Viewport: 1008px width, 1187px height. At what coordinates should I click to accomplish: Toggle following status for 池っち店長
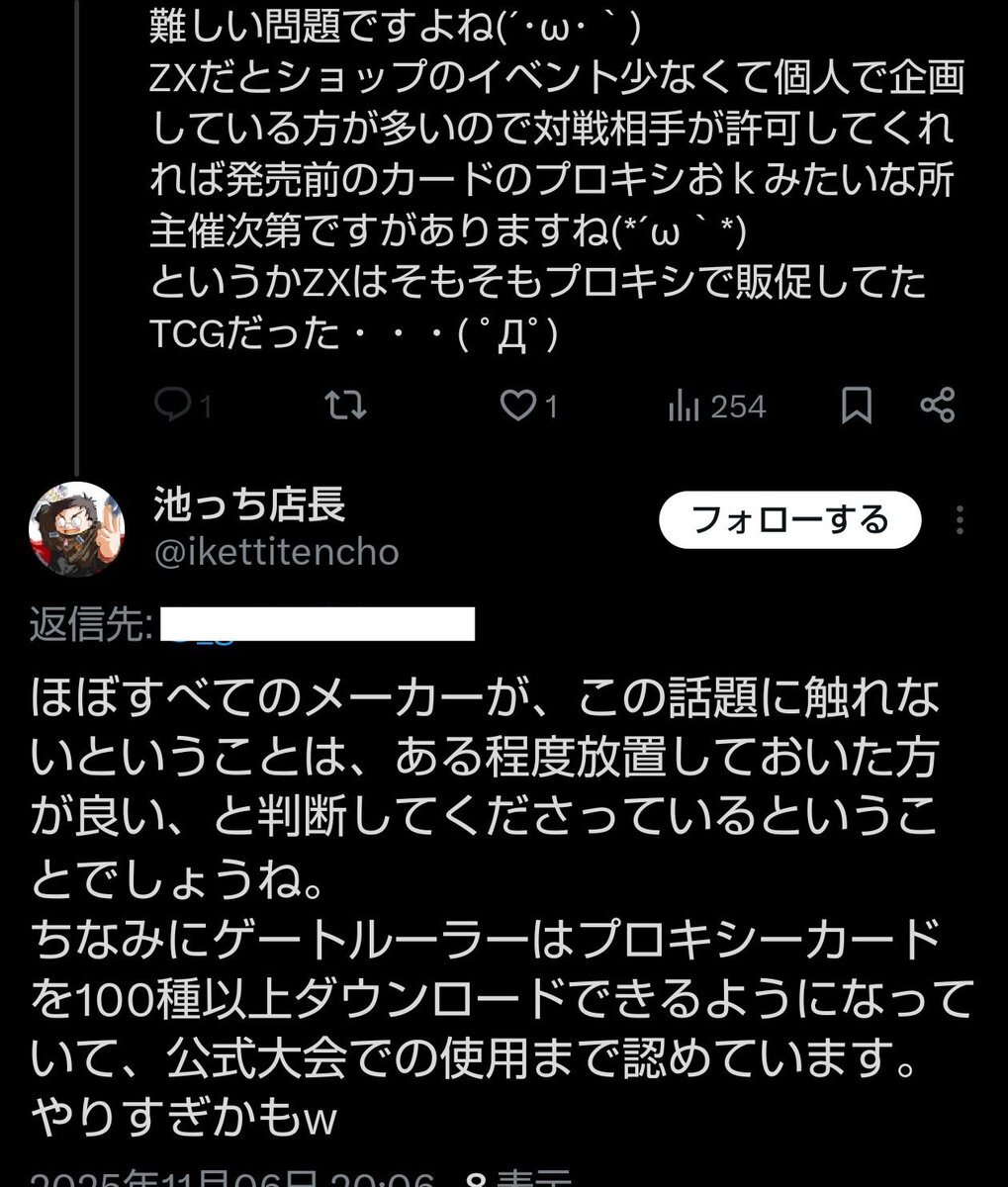pos(789,518)
